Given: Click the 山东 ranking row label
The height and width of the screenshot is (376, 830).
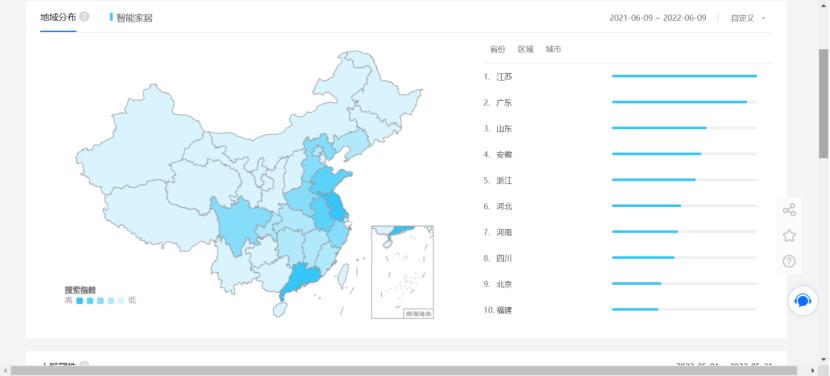Looking at the screenshot, I should coord(504,129).
